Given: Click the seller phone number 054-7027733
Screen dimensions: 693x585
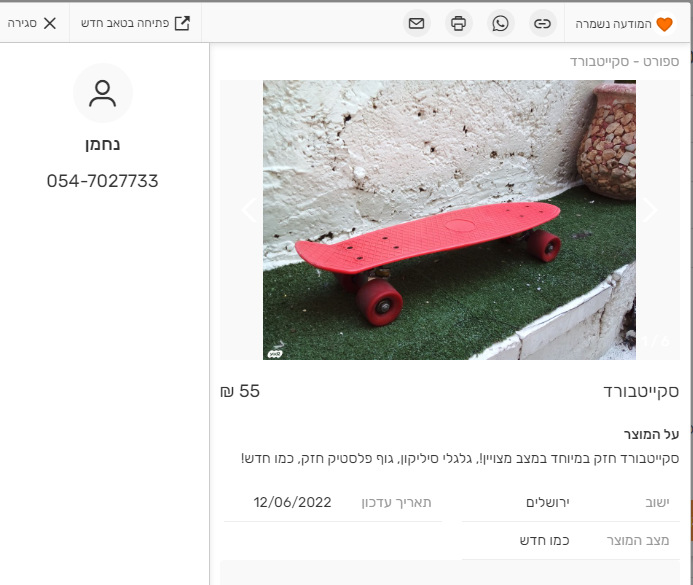Looking at the screenshot, I should click(x=103, y=181).
